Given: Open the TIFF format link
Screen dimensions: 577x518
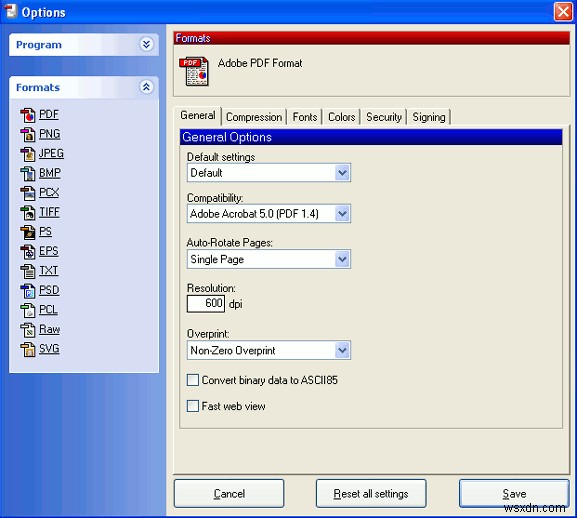Looking at the screenshot, I should point(49,212).
